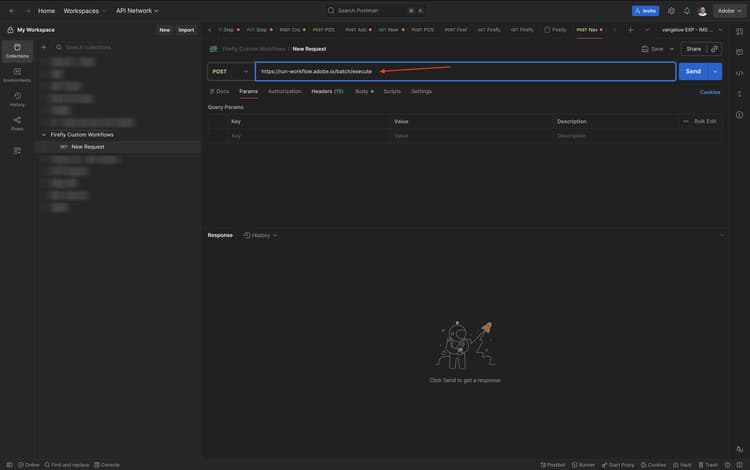Viewport: 750px width, 470px height.
Task: Open the Collections sidebar panel
Action: 17,51
